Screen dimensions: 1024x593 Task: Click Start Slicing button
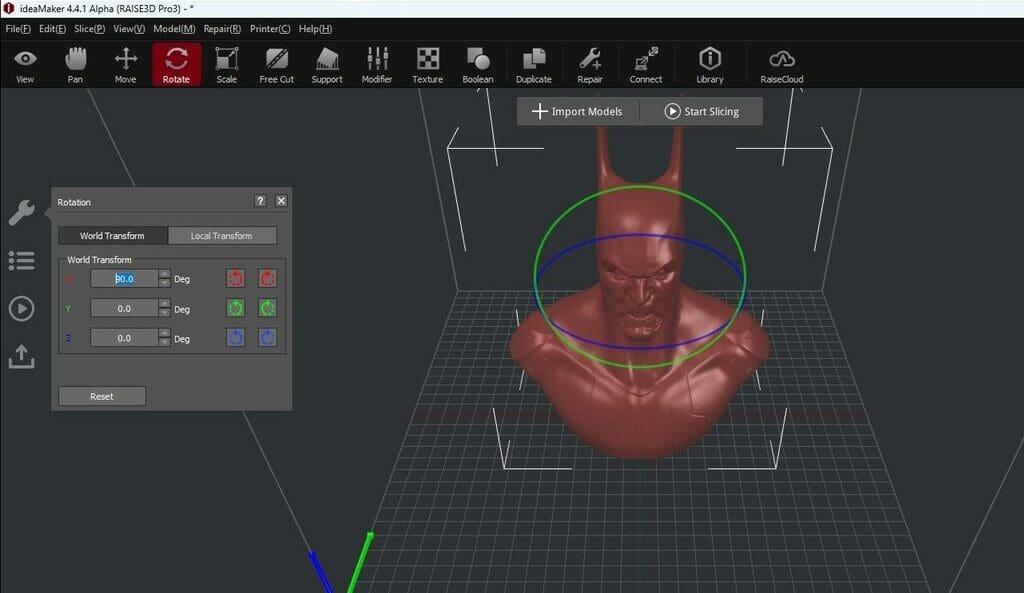pos(701,112)
